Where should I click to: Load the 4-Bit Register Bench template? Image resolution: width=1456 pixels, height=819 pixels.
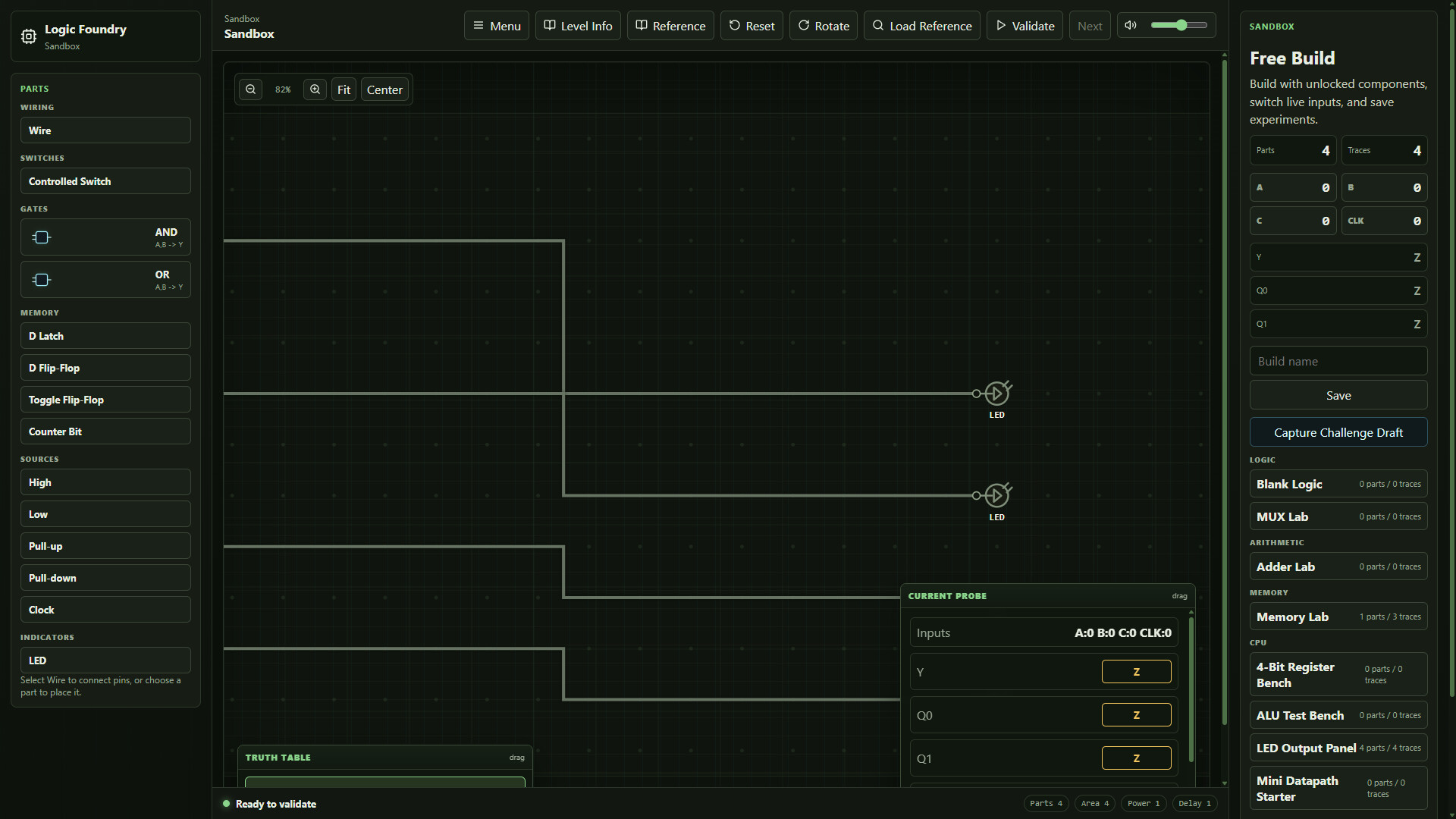click(1338, 674)
